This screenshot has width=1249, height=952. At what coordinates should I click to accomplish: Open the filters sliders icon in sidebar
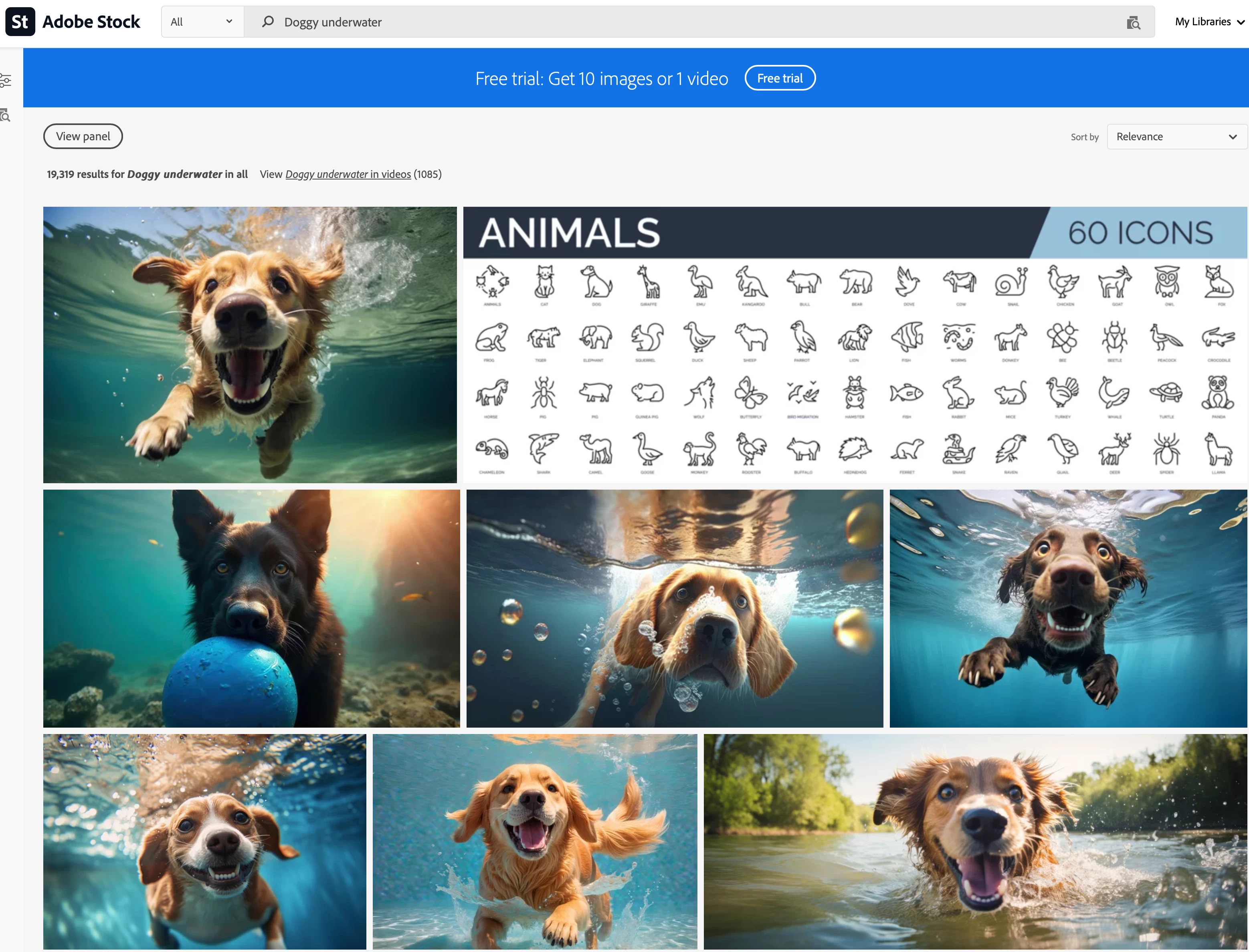tap(5, 81)
